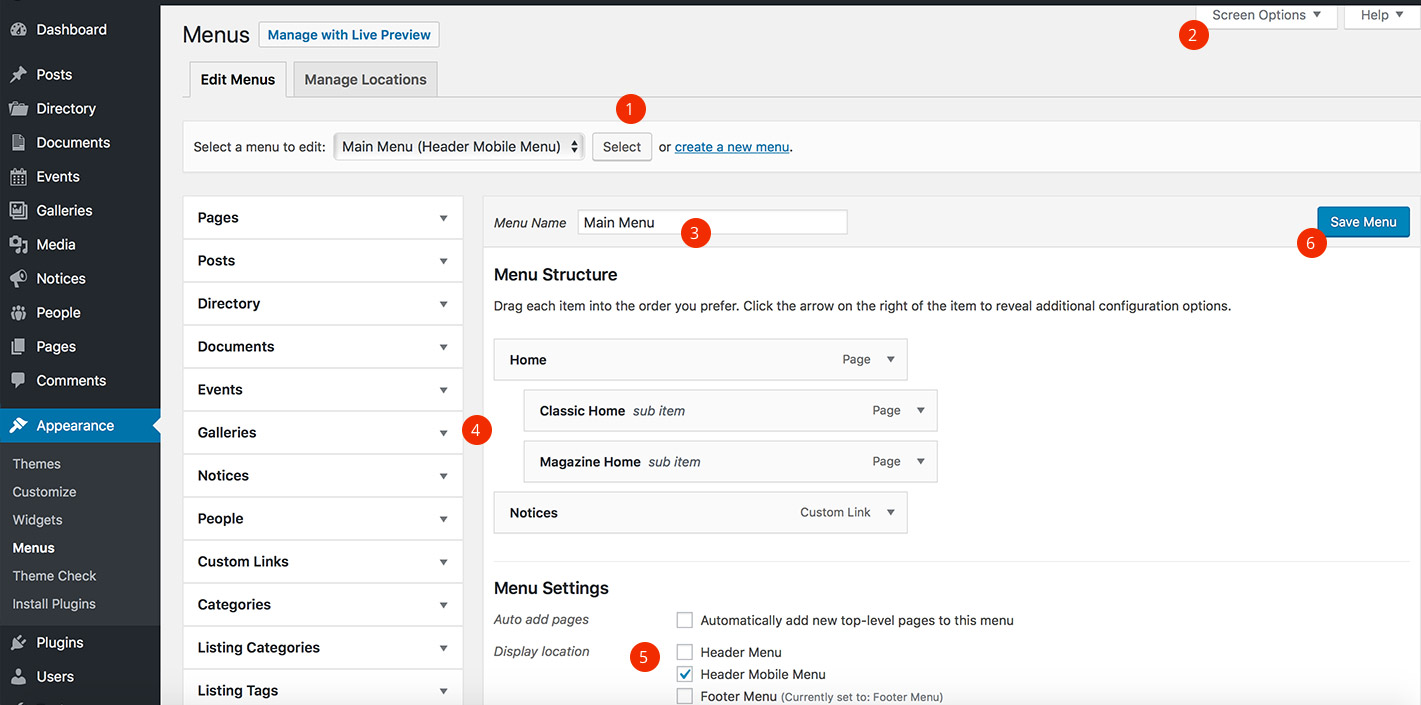Screen dimensions: 1421x705
Task: Click the Notices megaphone icon
Action: pos(18,279)
